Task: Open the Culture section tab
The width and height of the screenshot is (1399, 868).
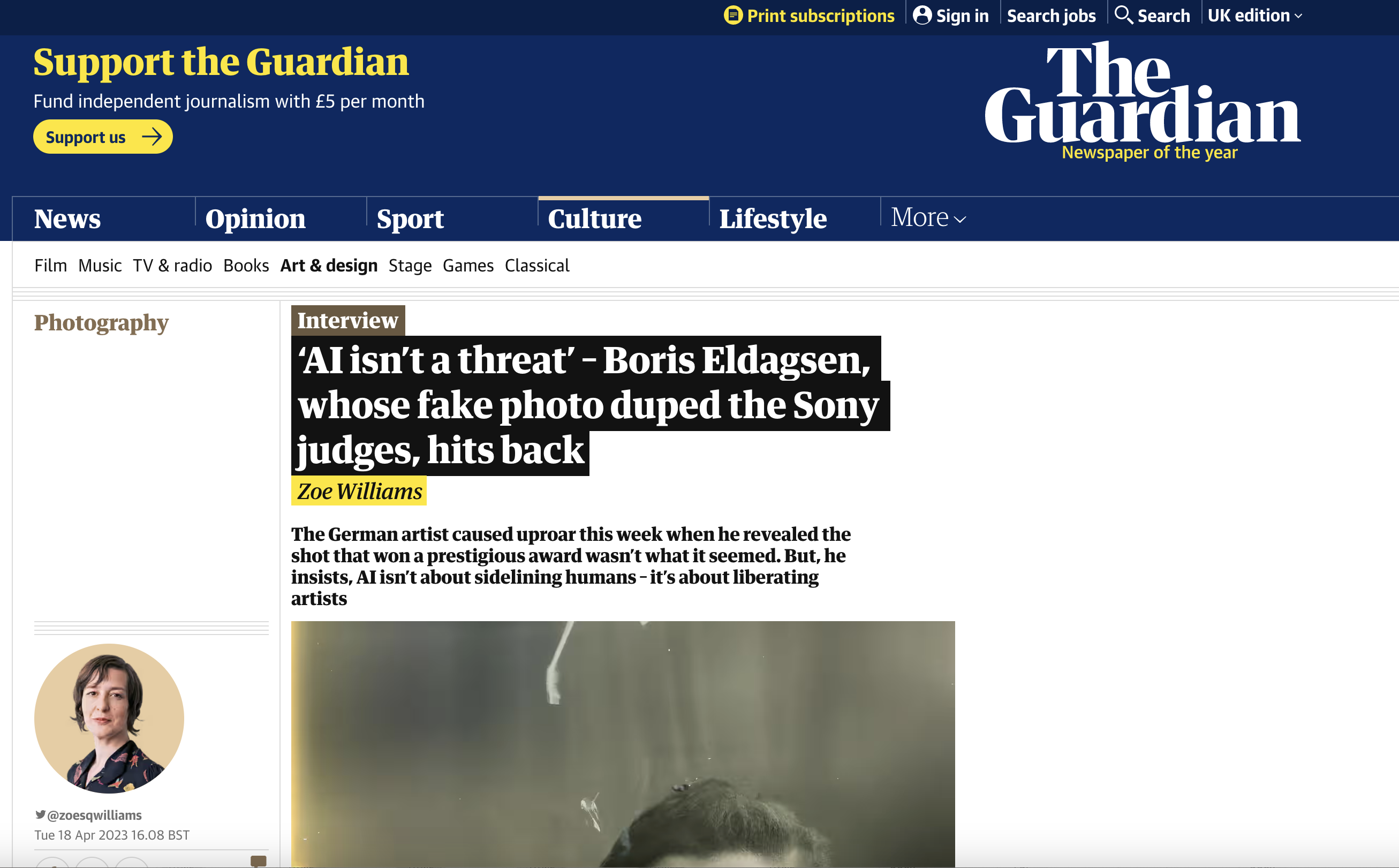Action: click(x=594, y=218)
